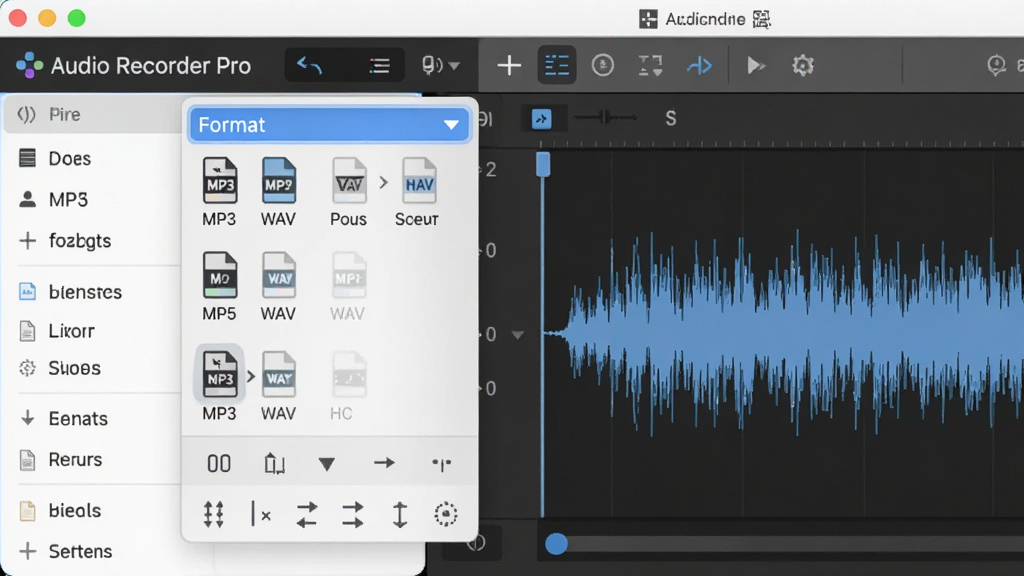This screenshot has width=1024, height=576.
Task: Open the list view icon in the toolbar
Action: [379, 65]
